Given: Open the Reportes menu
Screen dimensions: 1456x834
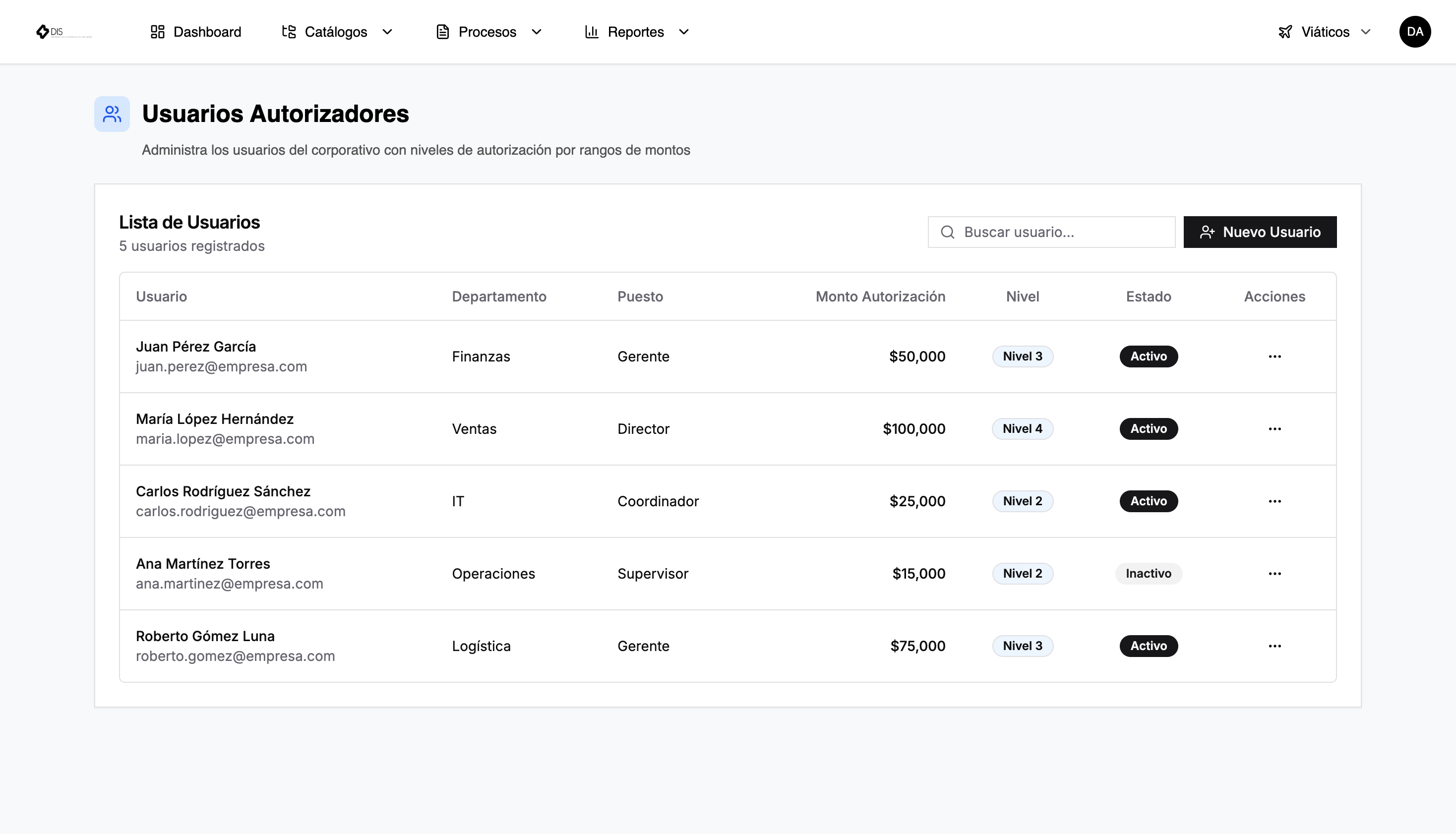Looking at the screenshot, I should tap(636, 32).
